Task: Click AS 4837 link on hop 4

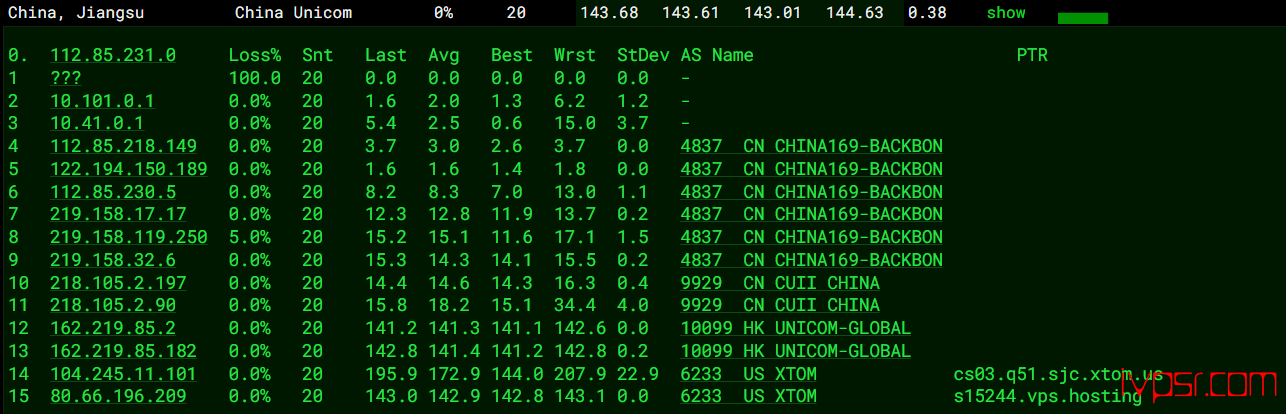Action: pos(812,146)
